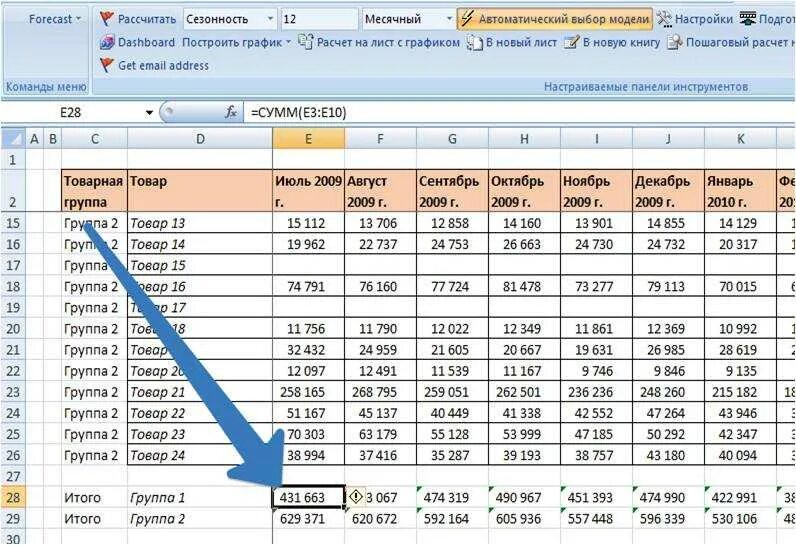Viewport: 796px width, 545px height.
Task: Open the Построить график dropdown arrow
Action: click(288, 43)
